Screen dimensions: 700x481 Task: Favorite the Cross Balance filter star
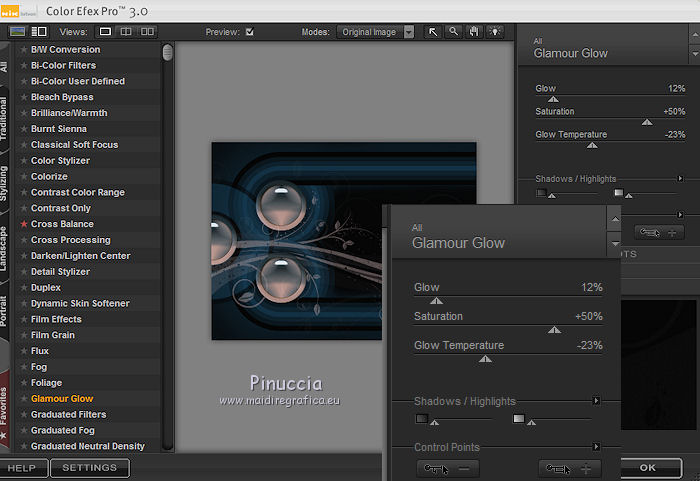[24, 224]
